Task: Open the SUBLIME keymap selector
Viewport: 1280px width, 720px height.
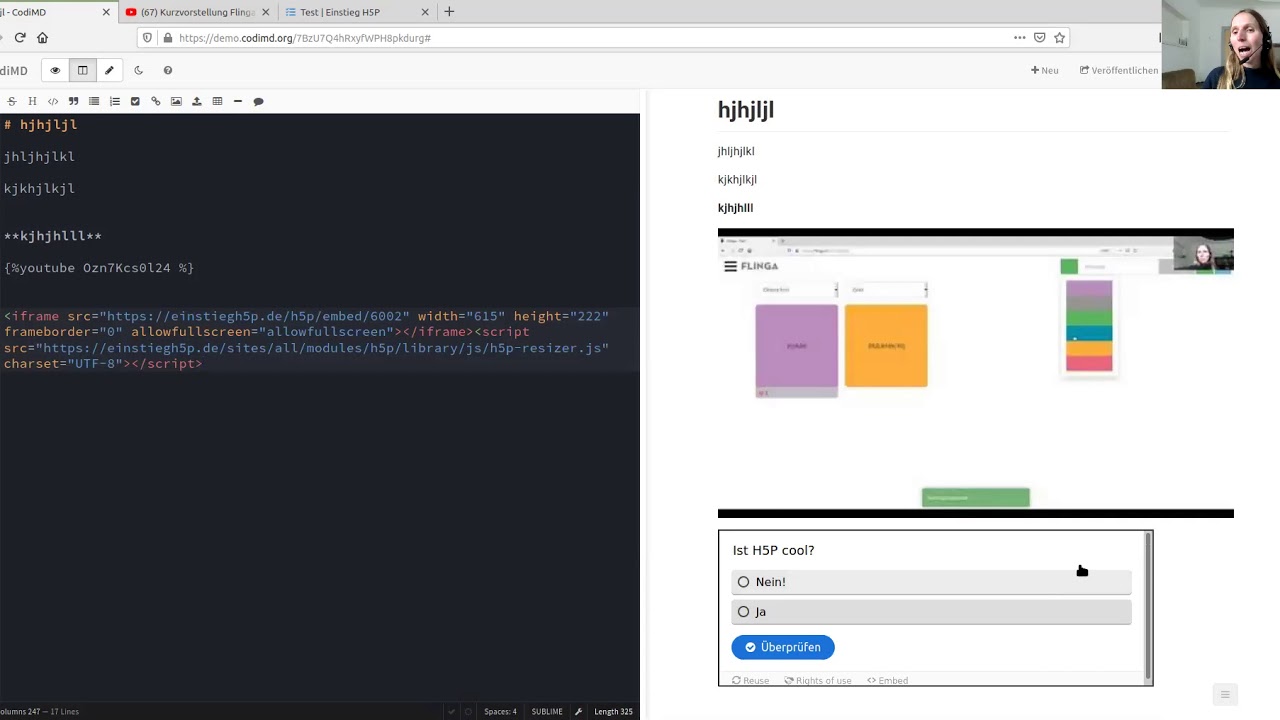Action: pyautogui.click(x=546, y=712)
